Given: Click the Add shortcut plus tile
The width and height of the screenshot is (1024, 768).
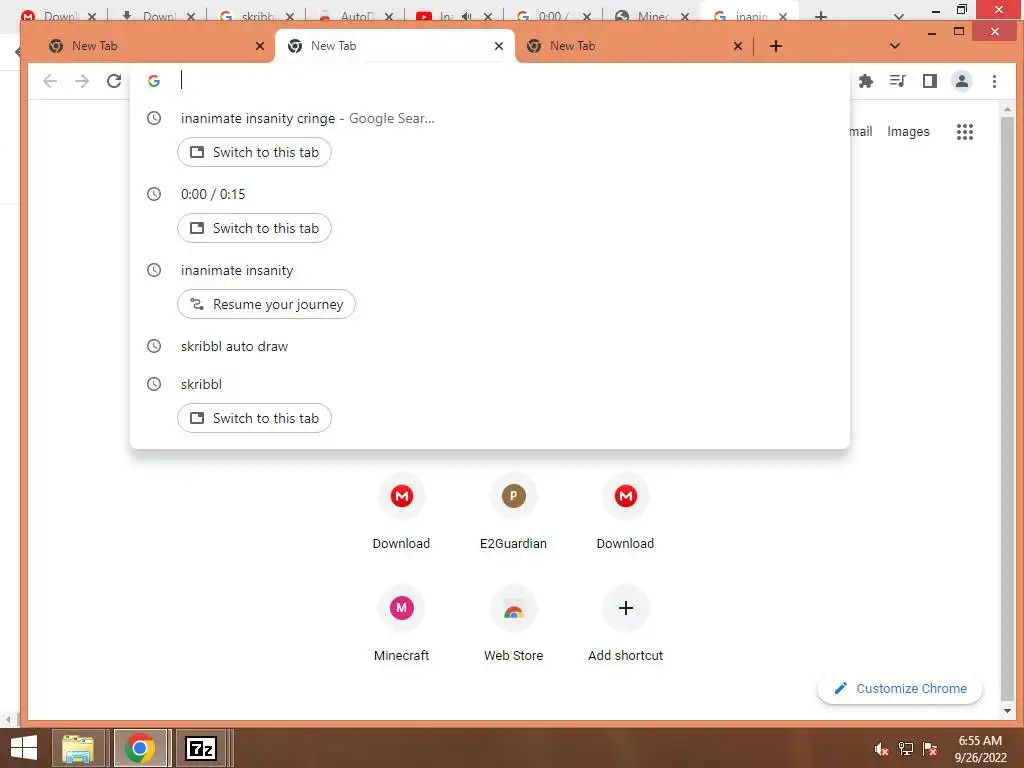Looking at the screenshot, I should pos(625,623).
